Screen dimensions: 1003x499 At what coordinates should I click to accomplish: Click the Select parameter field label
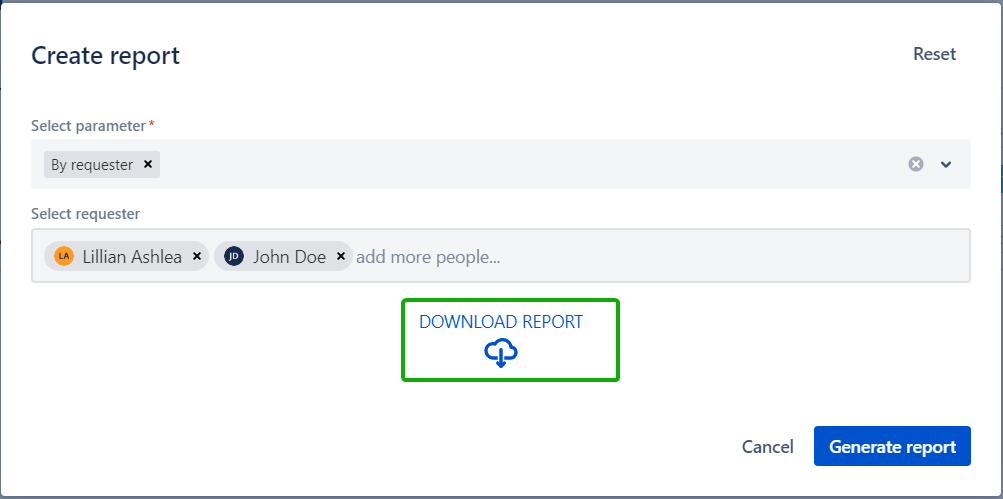click(x=88, y=126)
